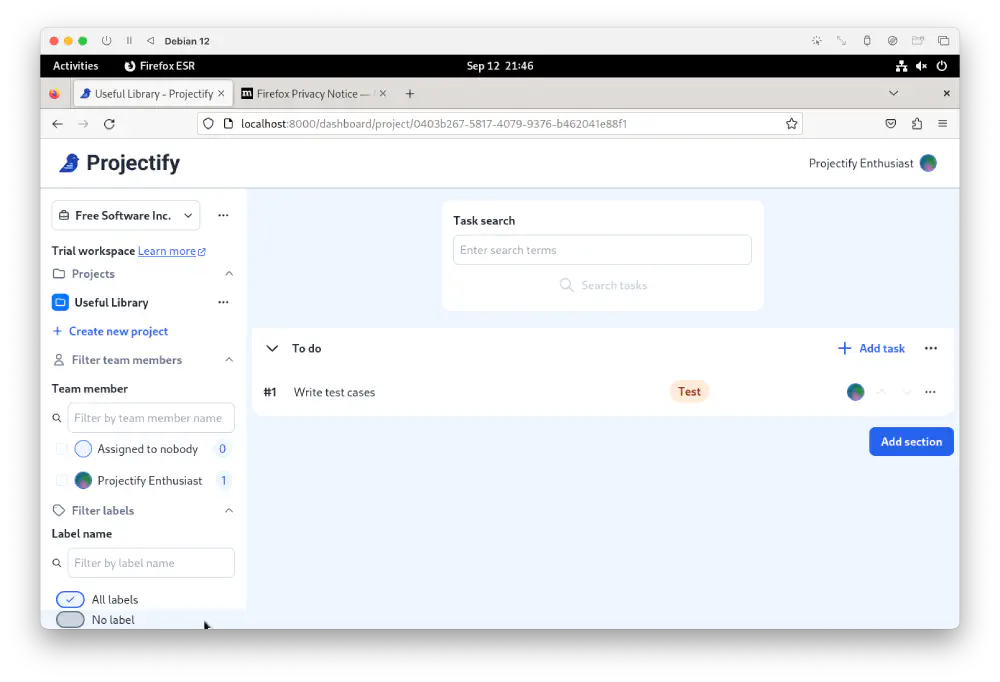
Task: Open Firefox Pocket save icon
Action: point(891,124)
